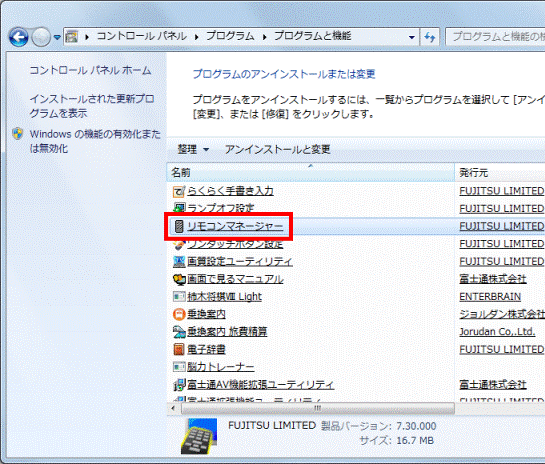Click プログラムのアンインストールまたは変更 heading
The height and width of the screenshot is (464, 545).
tap(284, 74)
